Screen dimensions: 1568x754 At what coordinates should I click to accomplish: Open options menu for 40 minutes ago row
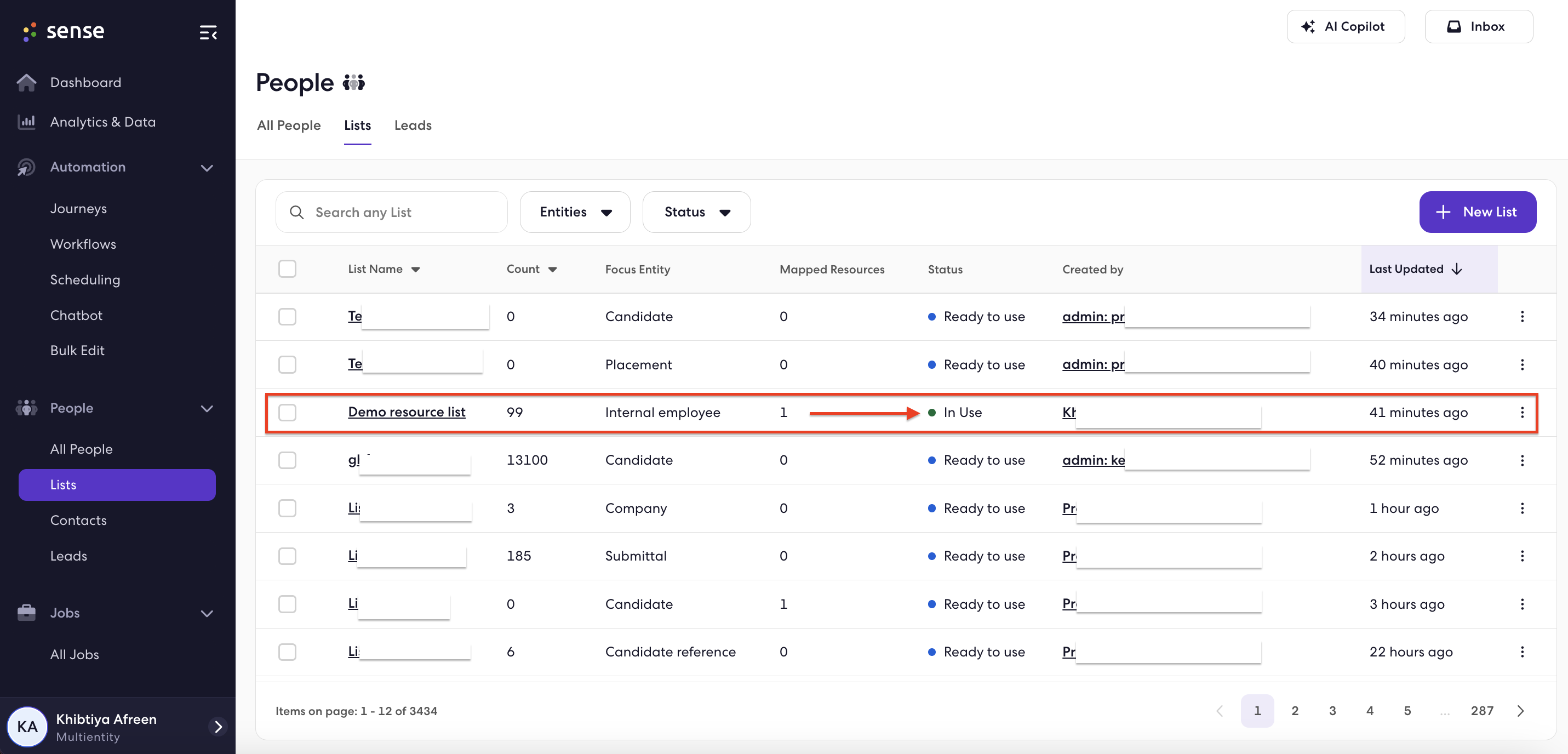pos(1523,364)
